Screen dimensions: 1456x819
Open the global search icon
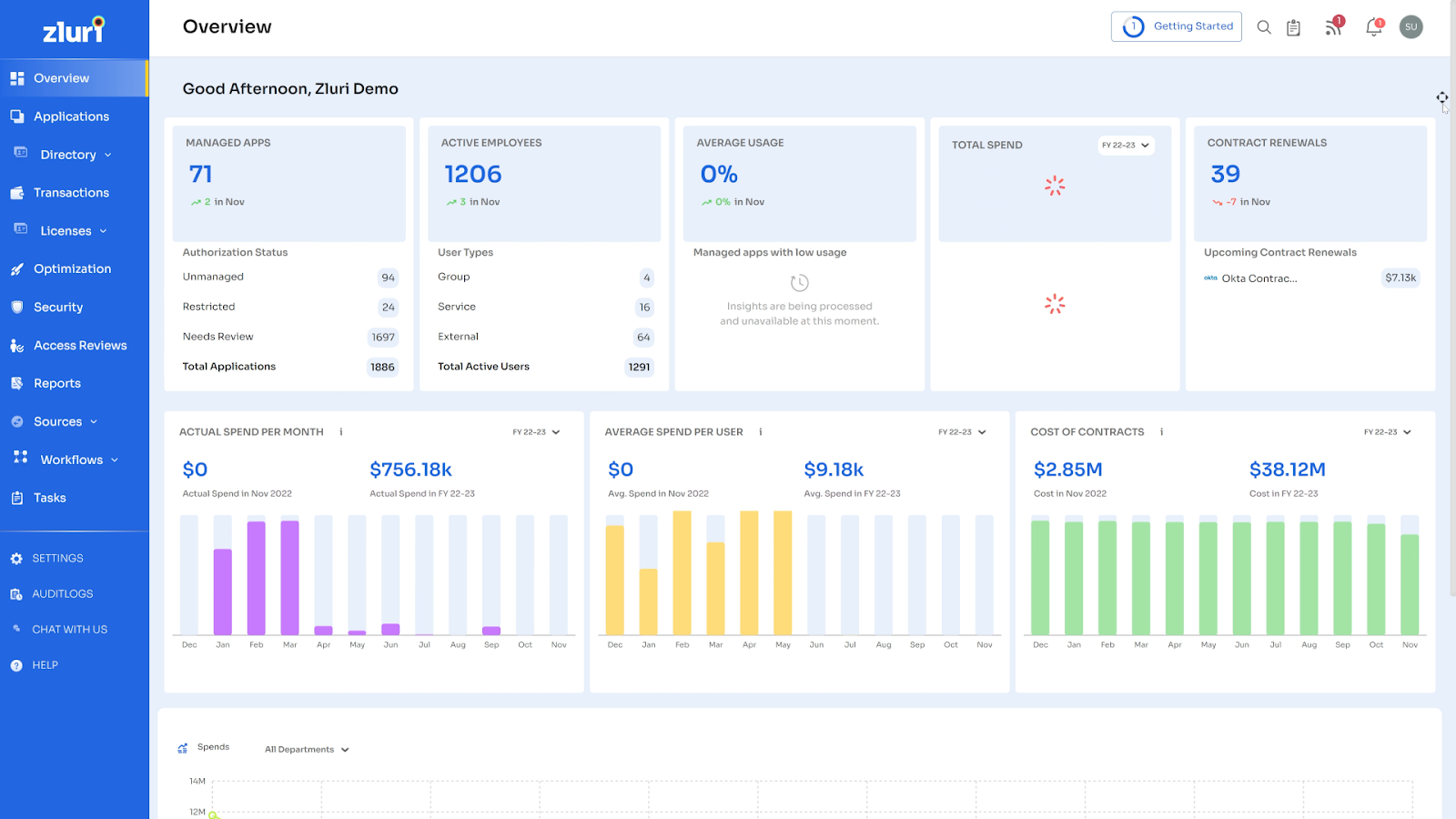[1264, 27]
